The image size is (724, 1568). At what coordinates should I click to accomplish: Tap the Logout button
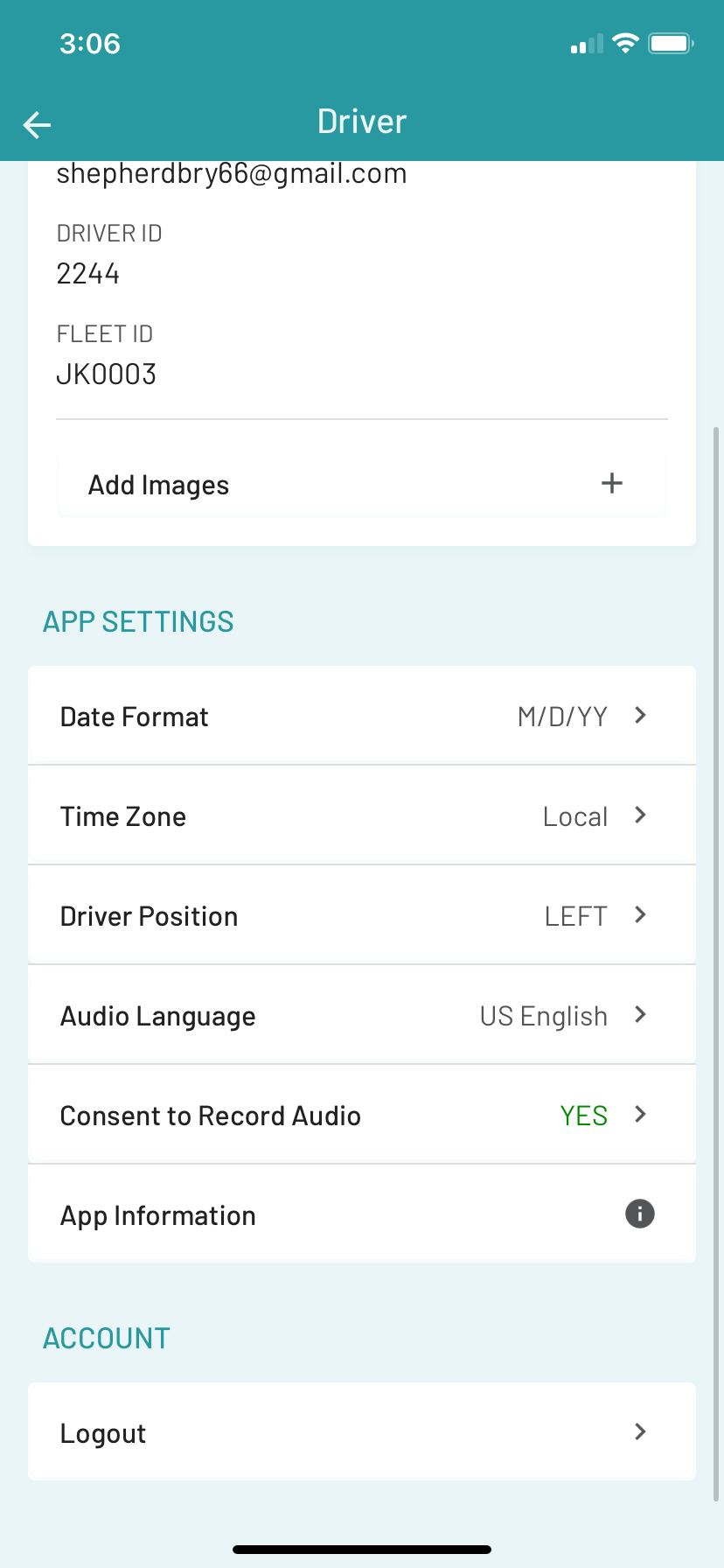362,1431
